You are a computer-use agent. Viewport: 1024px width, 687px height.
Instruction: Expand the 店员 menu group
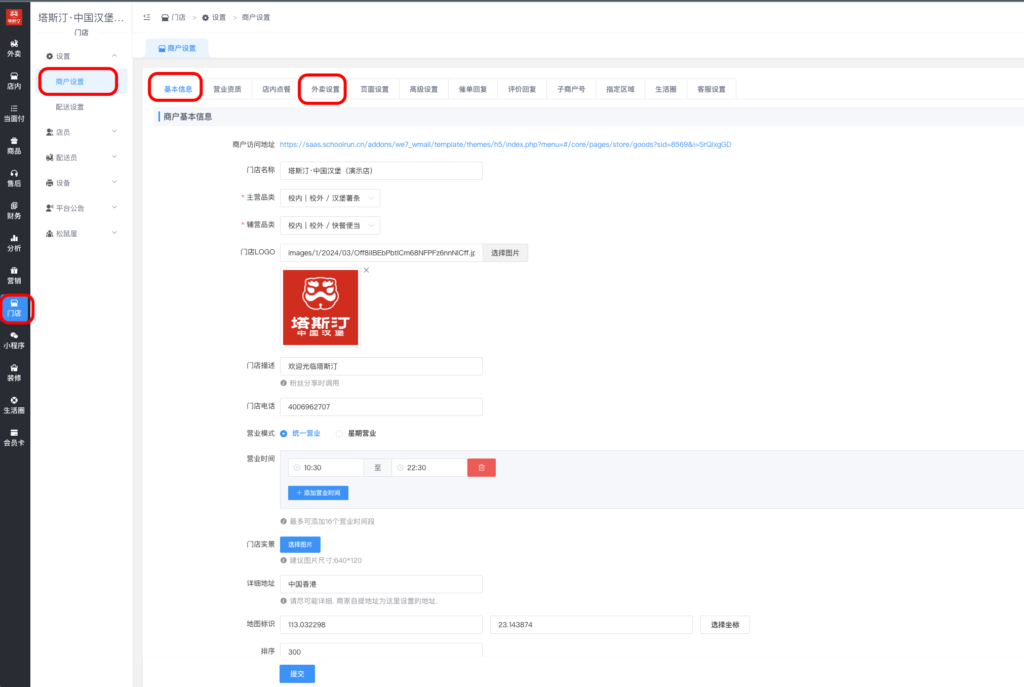coord(80,132)
